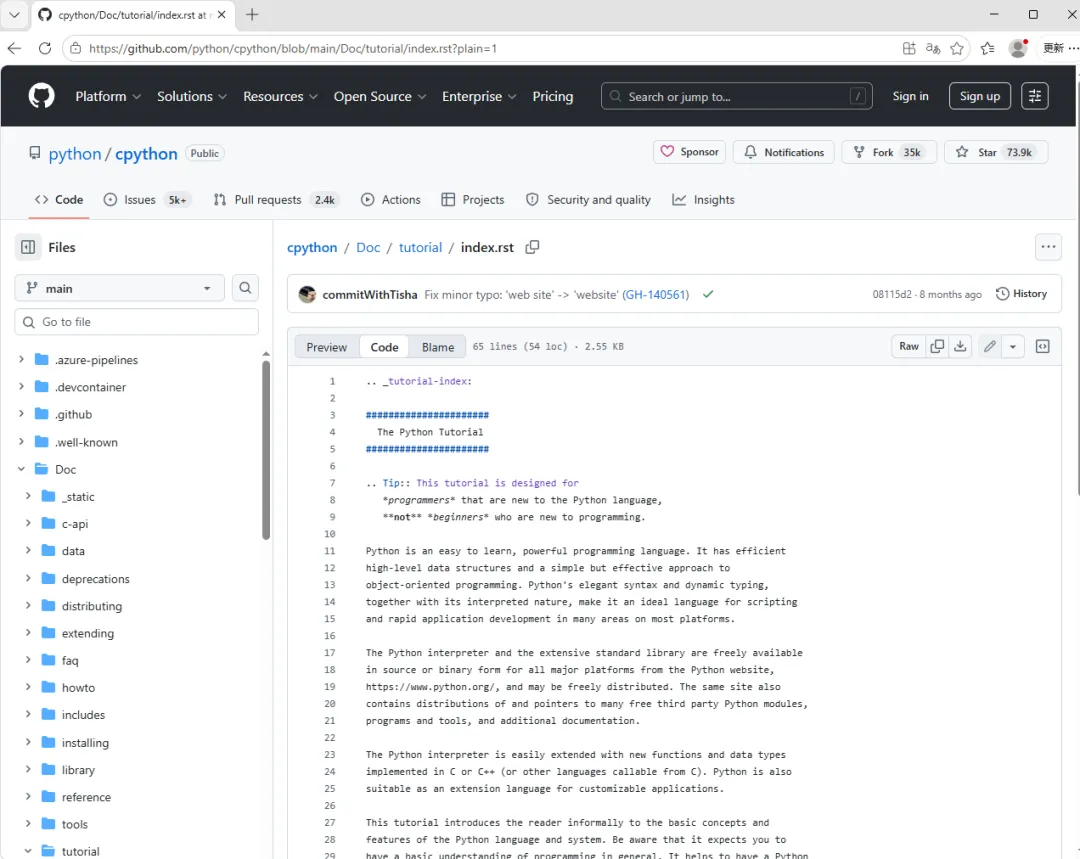Expand the library folder
Screen dimensions: 1080x859
point(28,769)
